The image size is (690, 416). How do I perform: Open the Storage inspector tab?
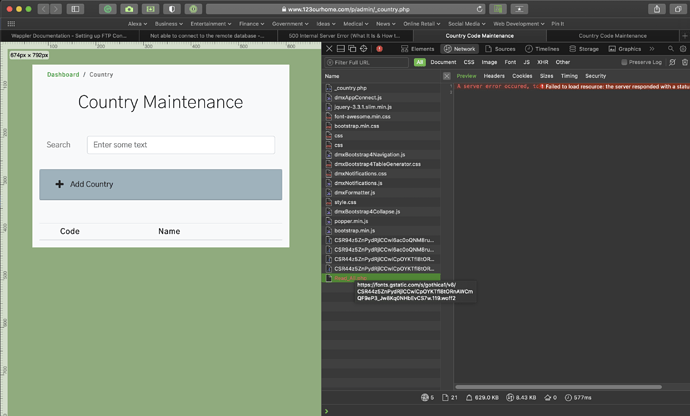(x=584, y=49)
